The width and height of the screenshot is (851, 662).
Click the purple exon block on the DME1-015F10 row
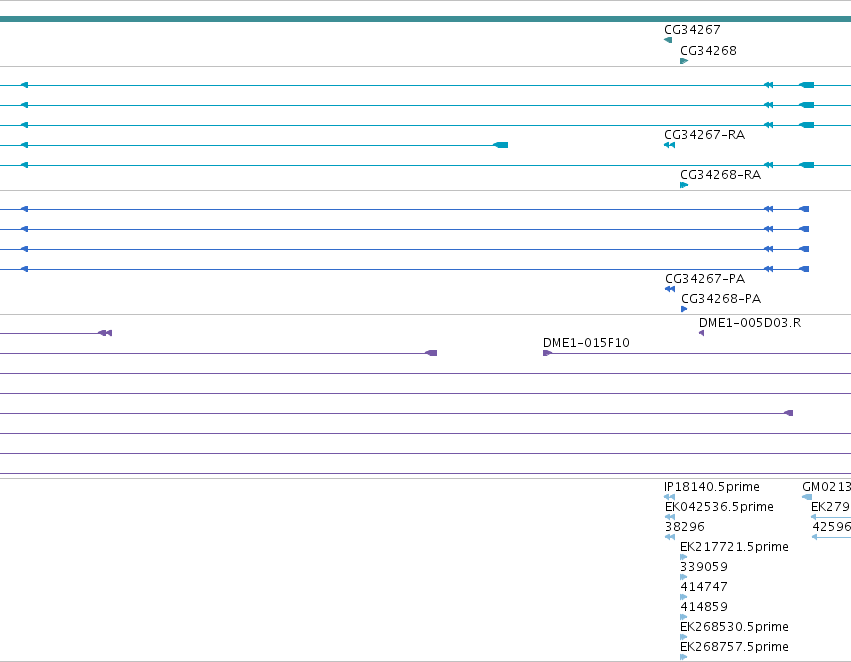431,353
